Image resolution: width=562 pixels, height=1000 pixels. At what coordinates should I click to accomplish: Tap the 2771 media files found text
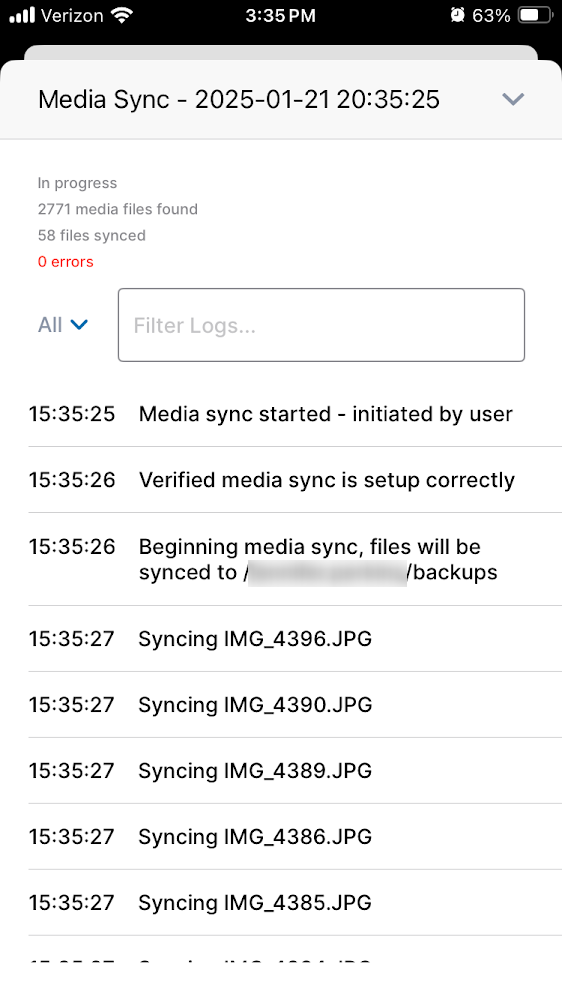117,209
